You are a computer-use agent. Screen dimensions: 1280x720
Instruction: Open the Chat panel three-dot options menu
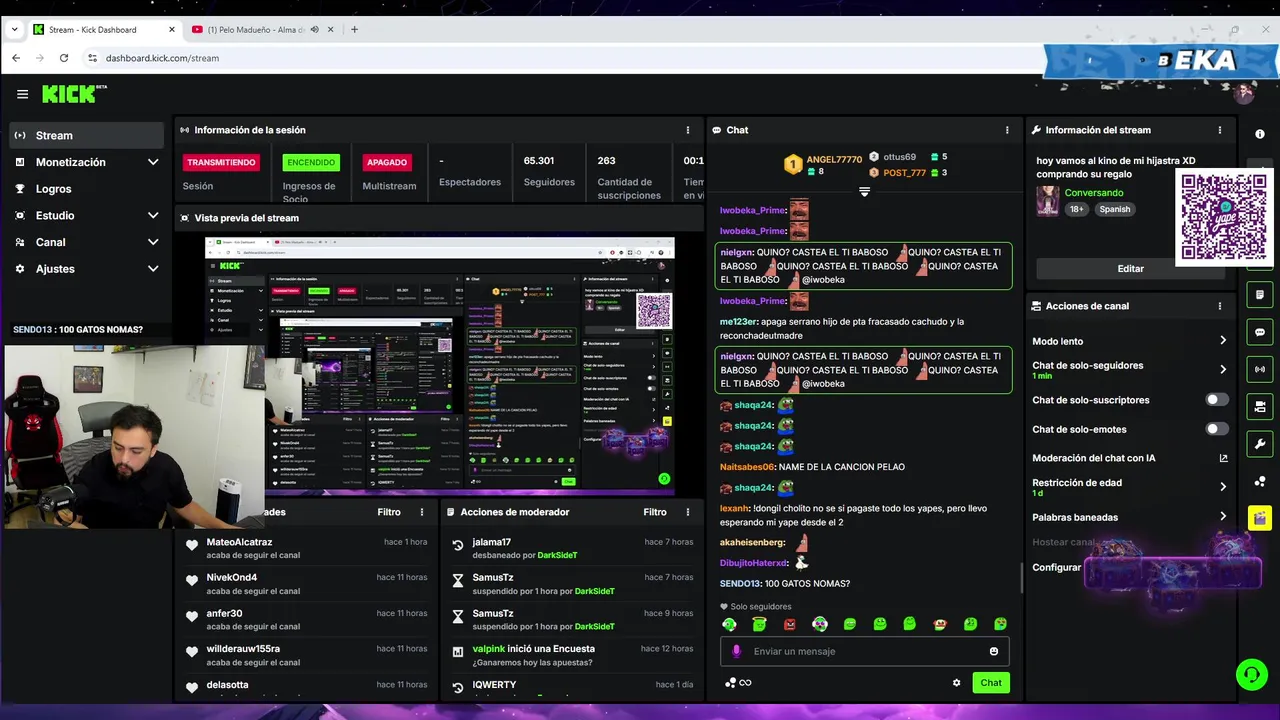pos(1007,130)
